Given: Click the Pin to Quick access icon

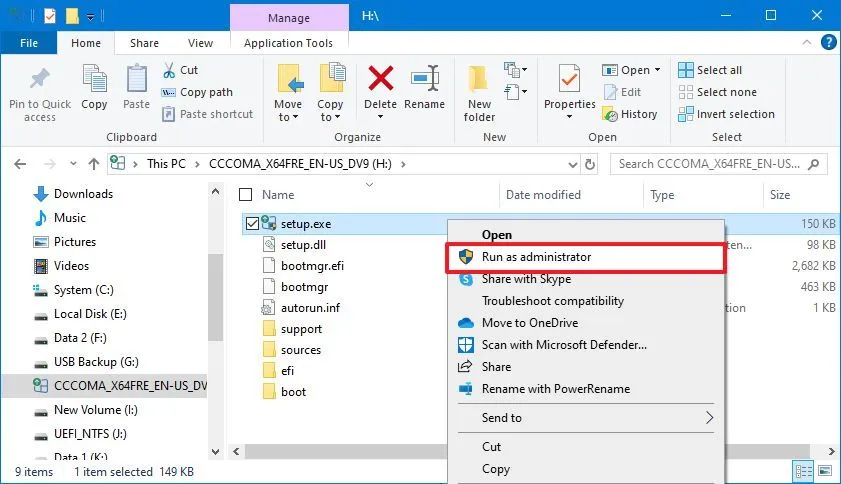Looking at the screenshot, I should [40, 79].
